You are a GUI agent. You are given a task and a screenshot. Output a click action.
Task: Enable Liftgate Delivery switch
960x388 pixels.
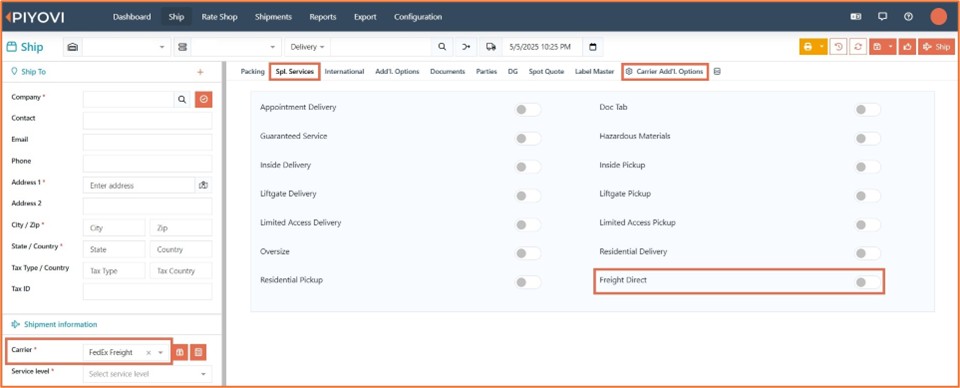tap(528, 196)
